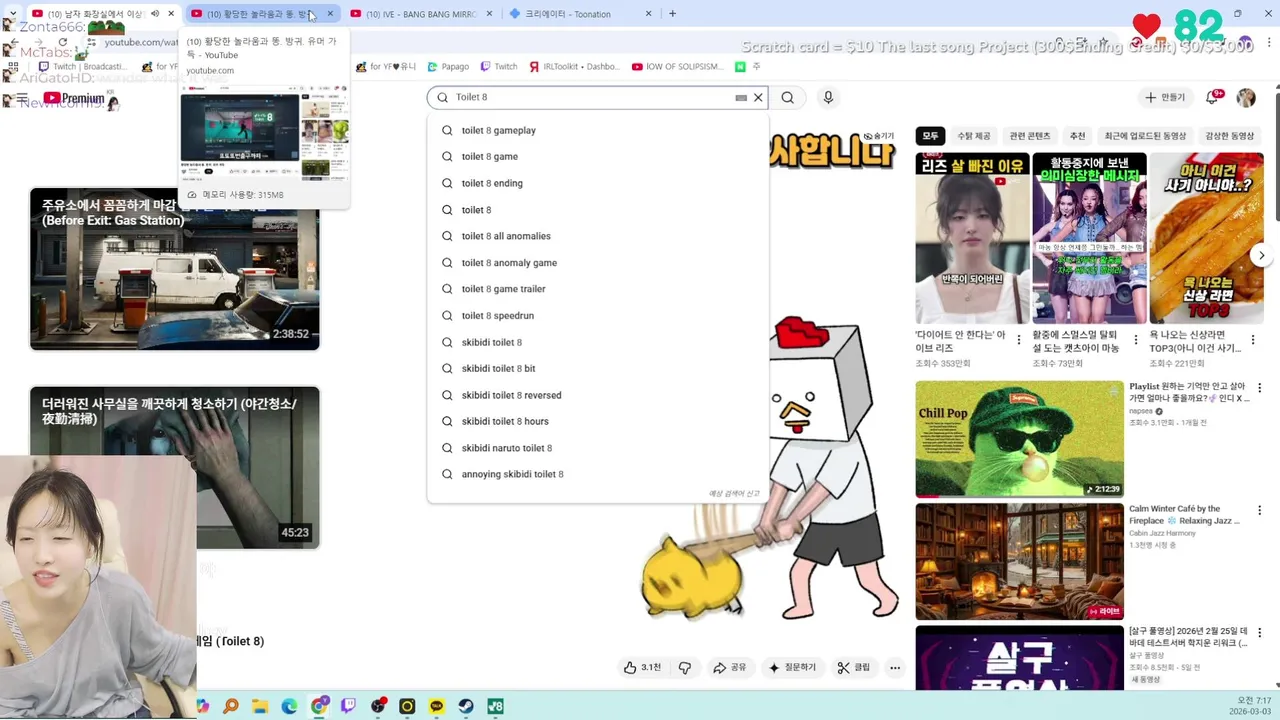Image resolution: width=1280 pixels, height=720 pixels.
Task: Start voice search with the microphone icon
Action: click(827, 97)
